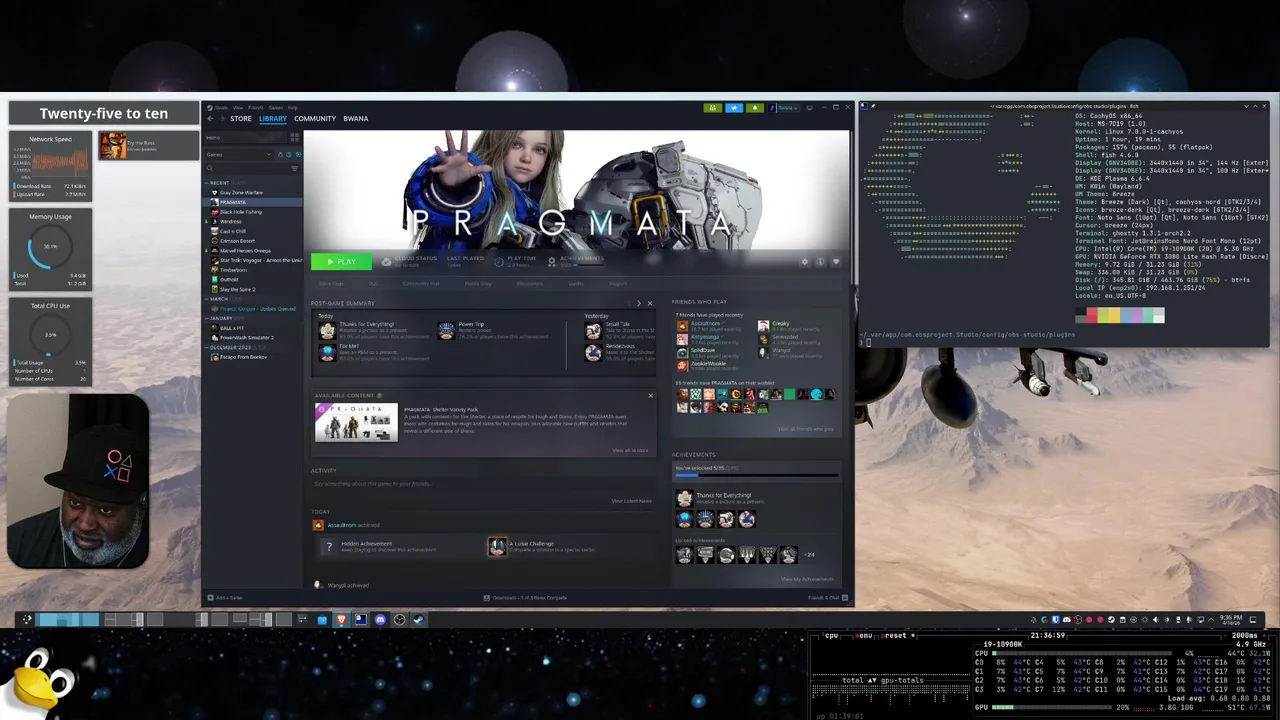Click the achievements progress bar

(x=757, y=475)
